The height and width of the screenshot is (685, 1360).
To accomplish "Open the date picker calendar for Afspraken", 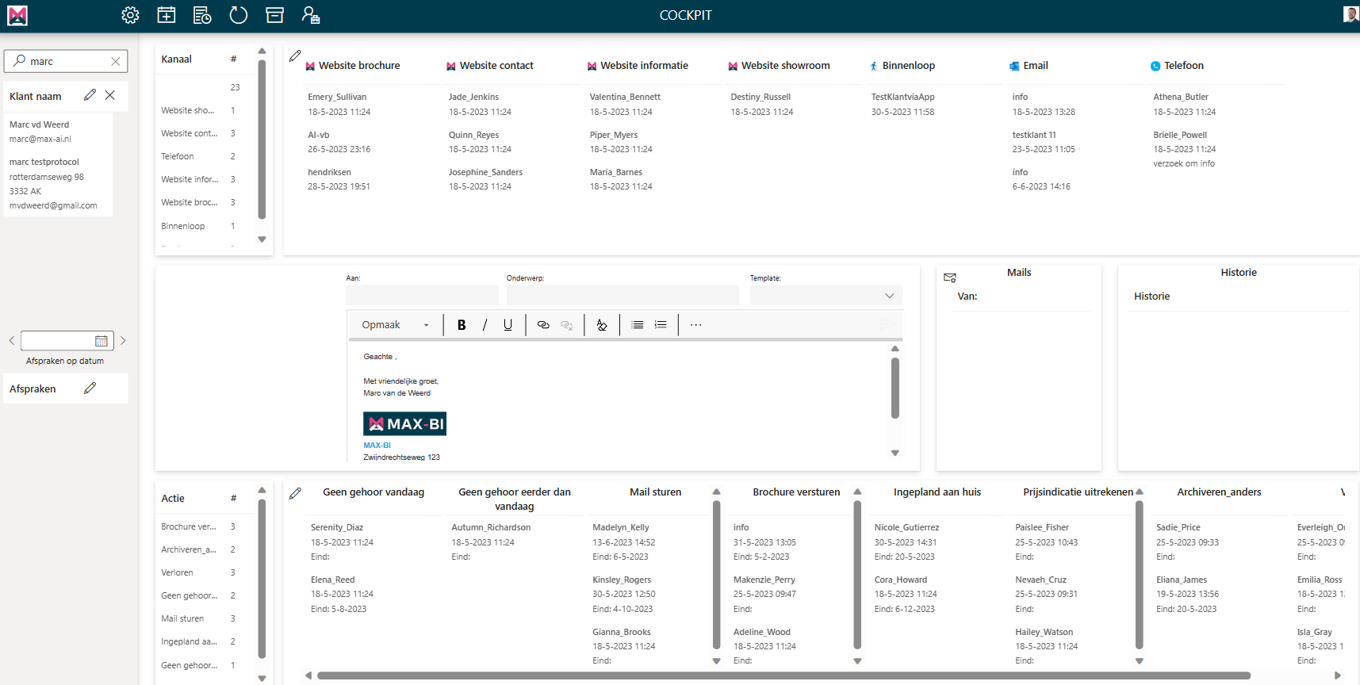I will pos(101,341).
